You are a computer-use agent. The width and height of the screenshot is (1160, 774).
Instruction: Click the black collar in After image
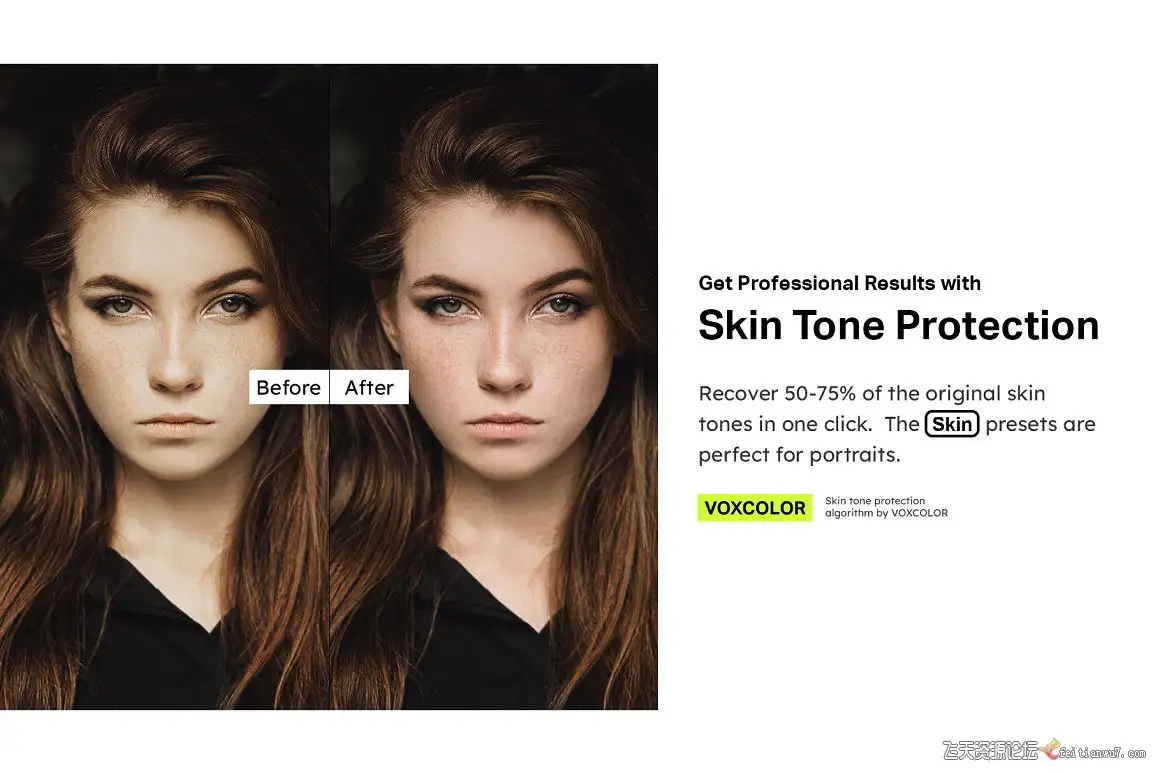[488, 622]
